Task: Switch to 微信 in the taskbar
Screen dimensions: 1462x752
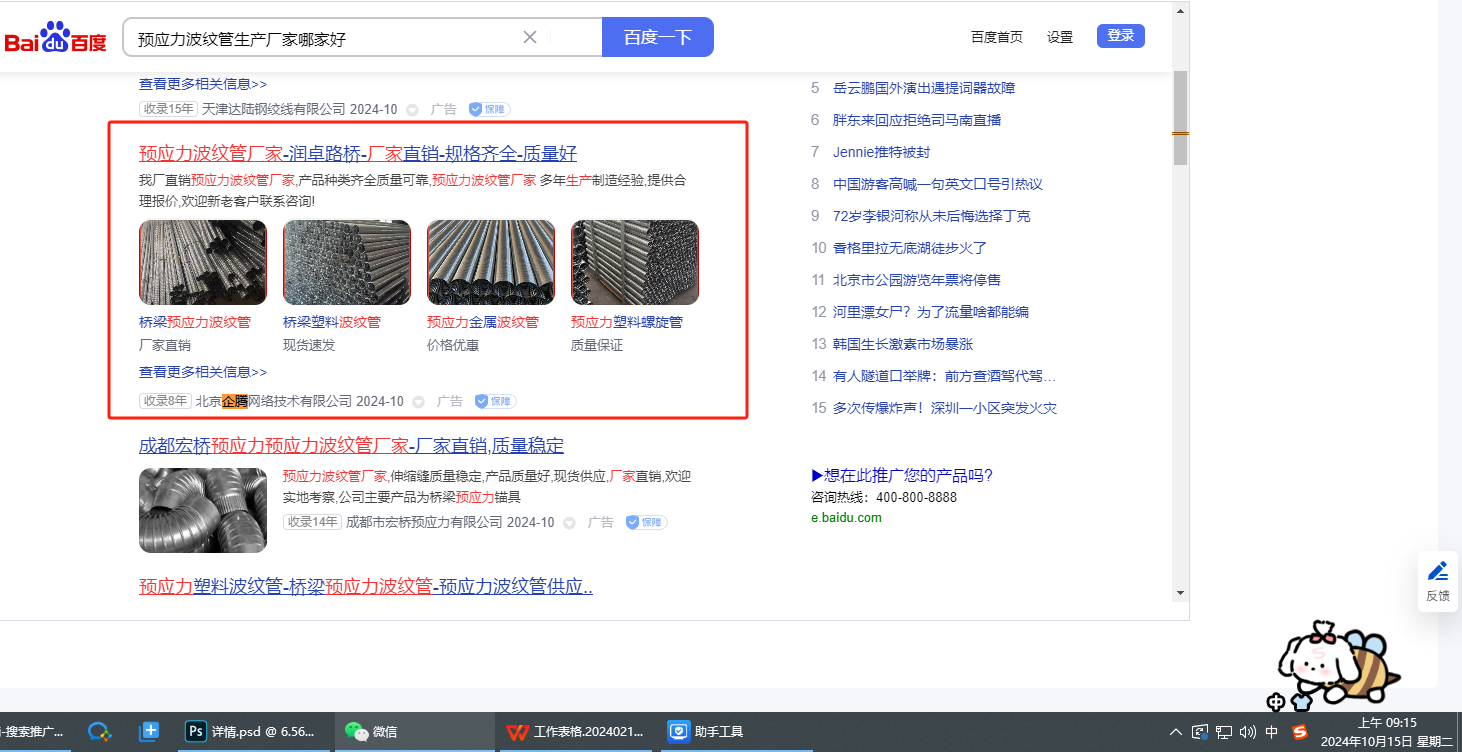Action: pos(372,731)
